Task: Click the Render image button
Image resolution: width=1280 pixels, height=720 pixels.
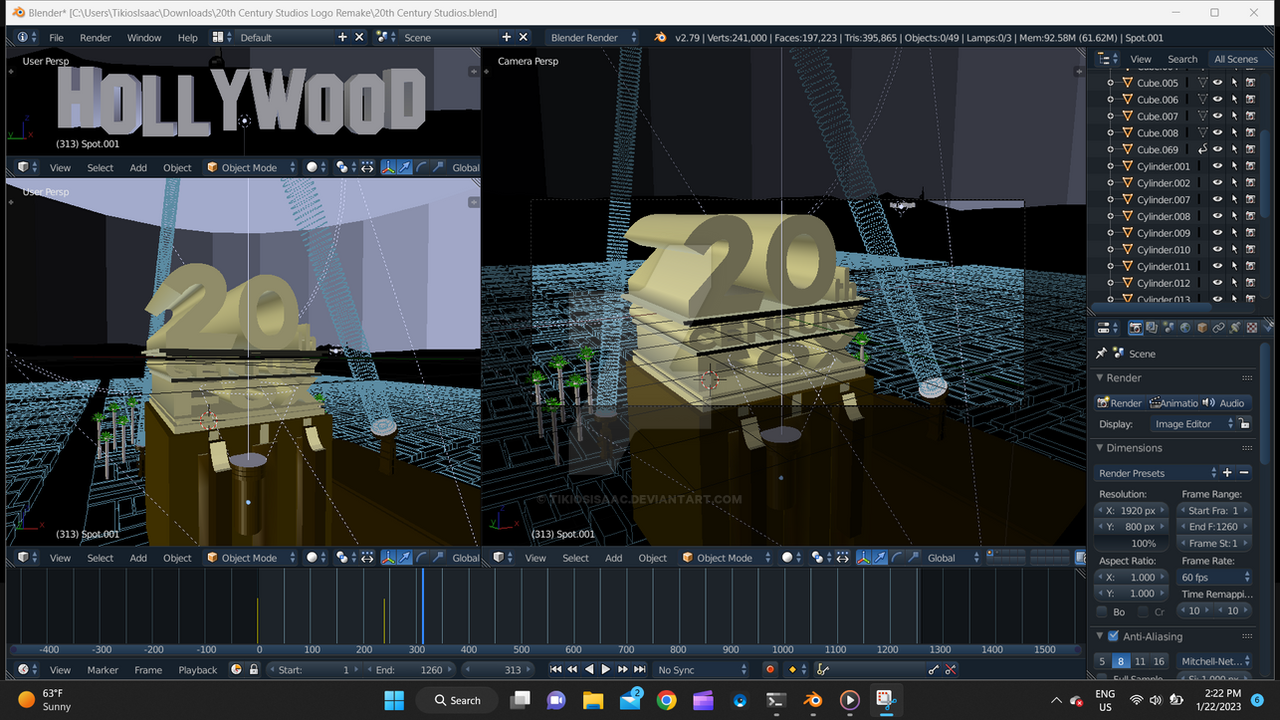Action: click(1120, 403)
